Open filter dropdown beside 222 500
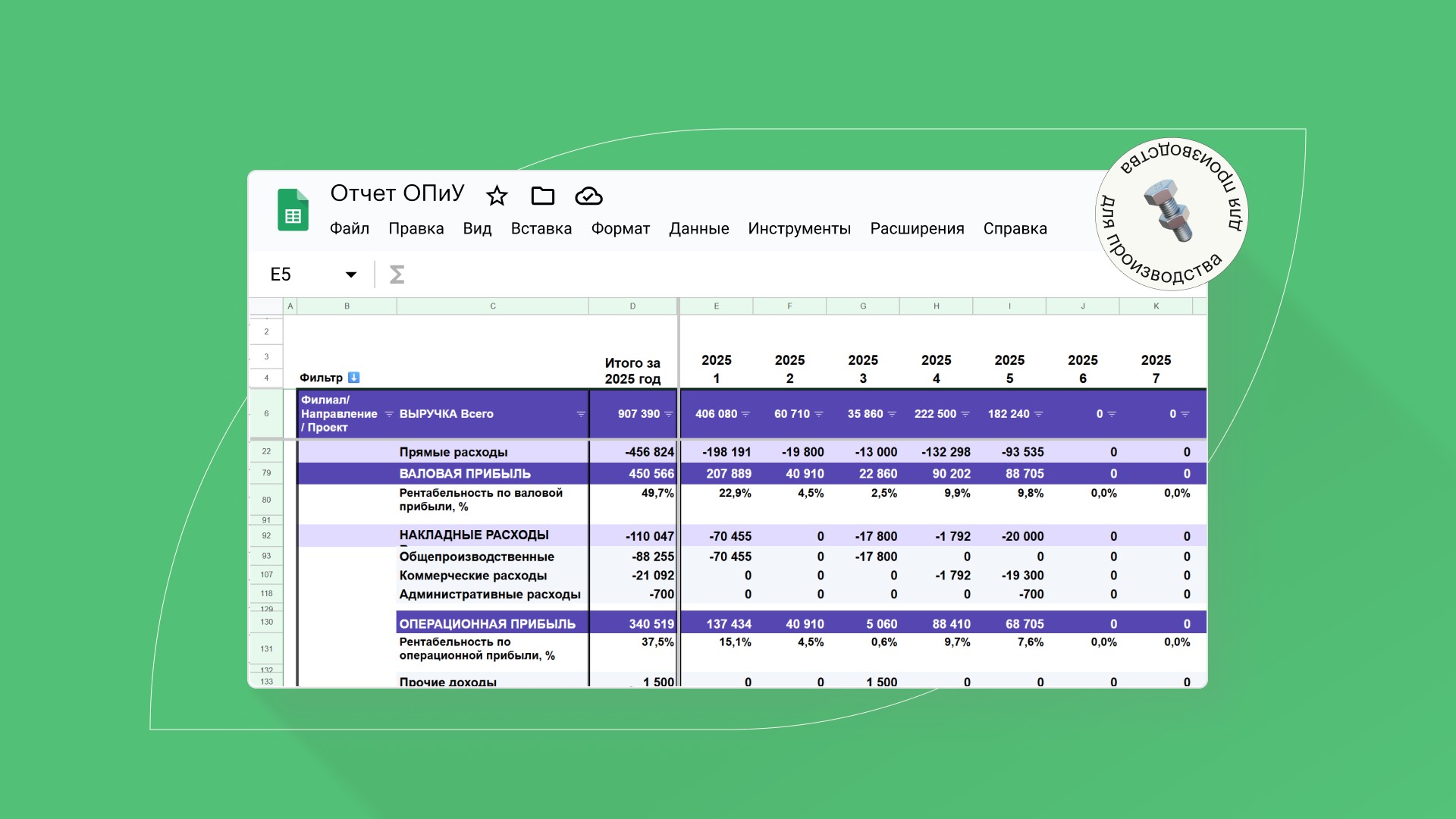 pyautogui.click(x=965, y=414)
